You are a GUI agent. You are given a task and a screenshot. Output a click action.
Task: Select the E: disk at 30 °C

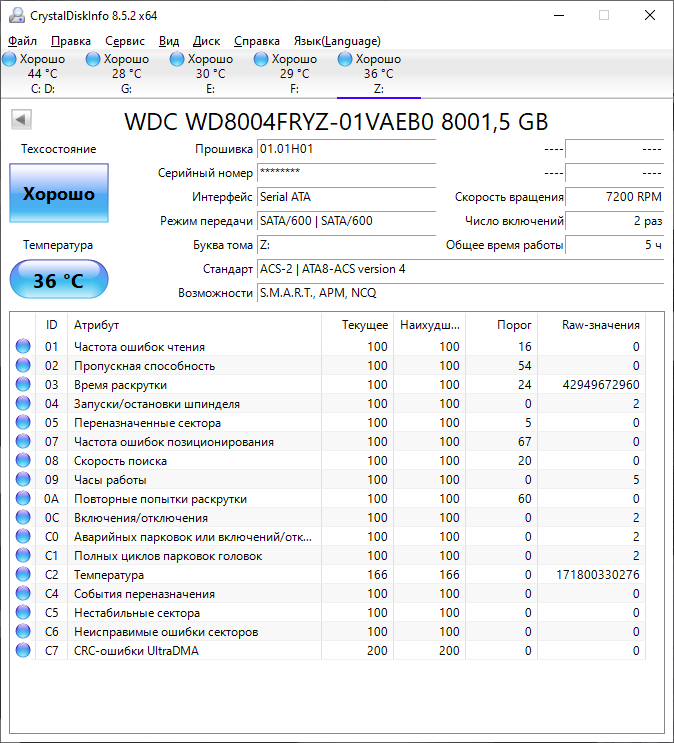(210, 73)
